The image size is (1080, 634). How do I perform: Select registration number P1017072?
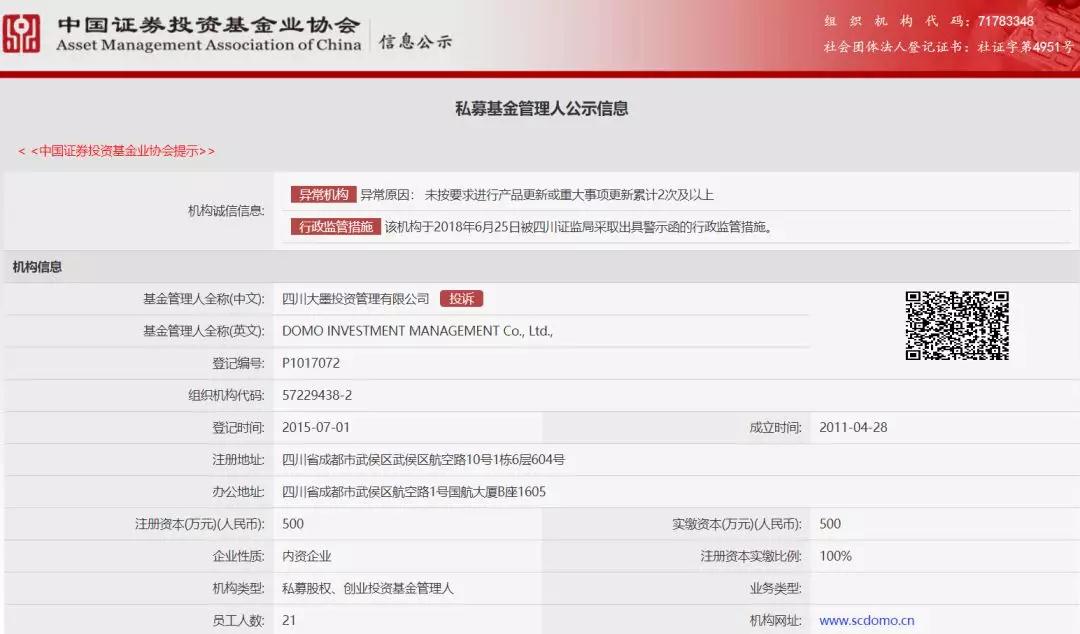311,363
